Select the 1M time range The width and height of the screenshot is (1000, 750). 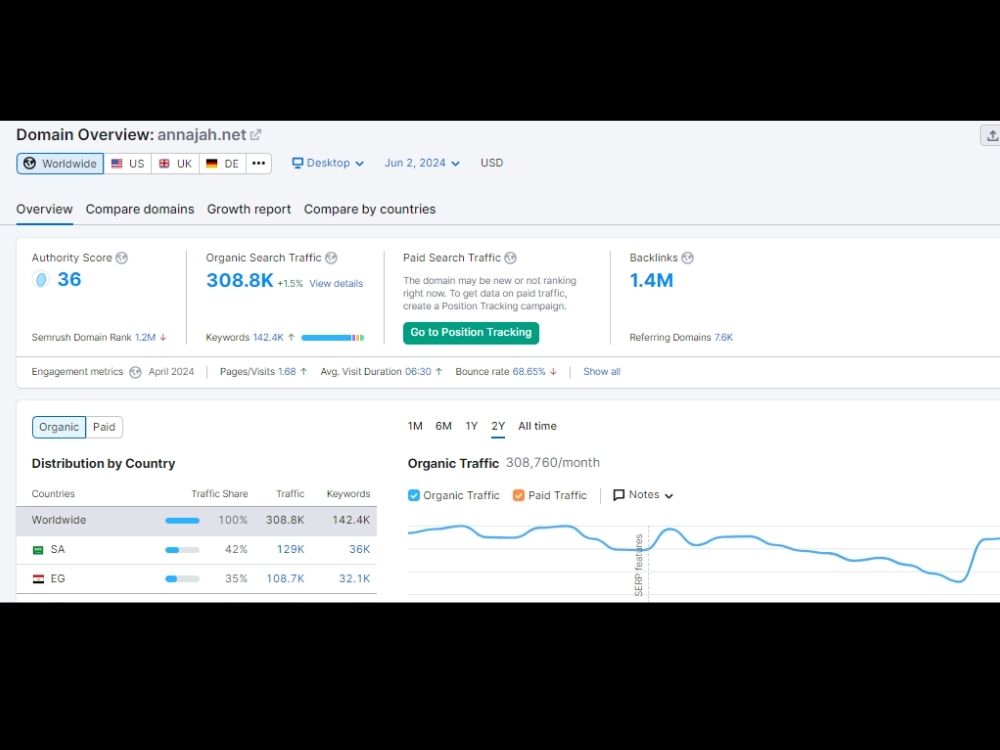[415, 426]
